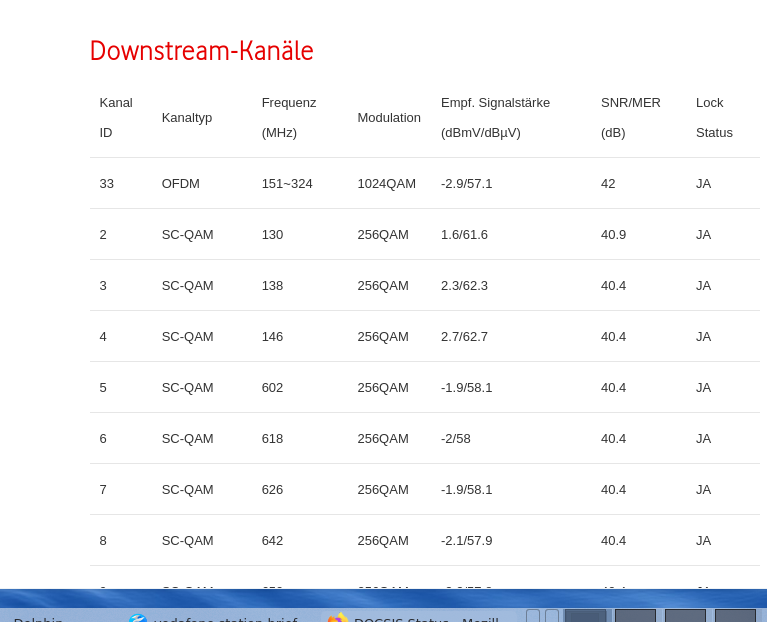
Task: Click channel ID 4 cell
Action: click(x=103, y=337)
